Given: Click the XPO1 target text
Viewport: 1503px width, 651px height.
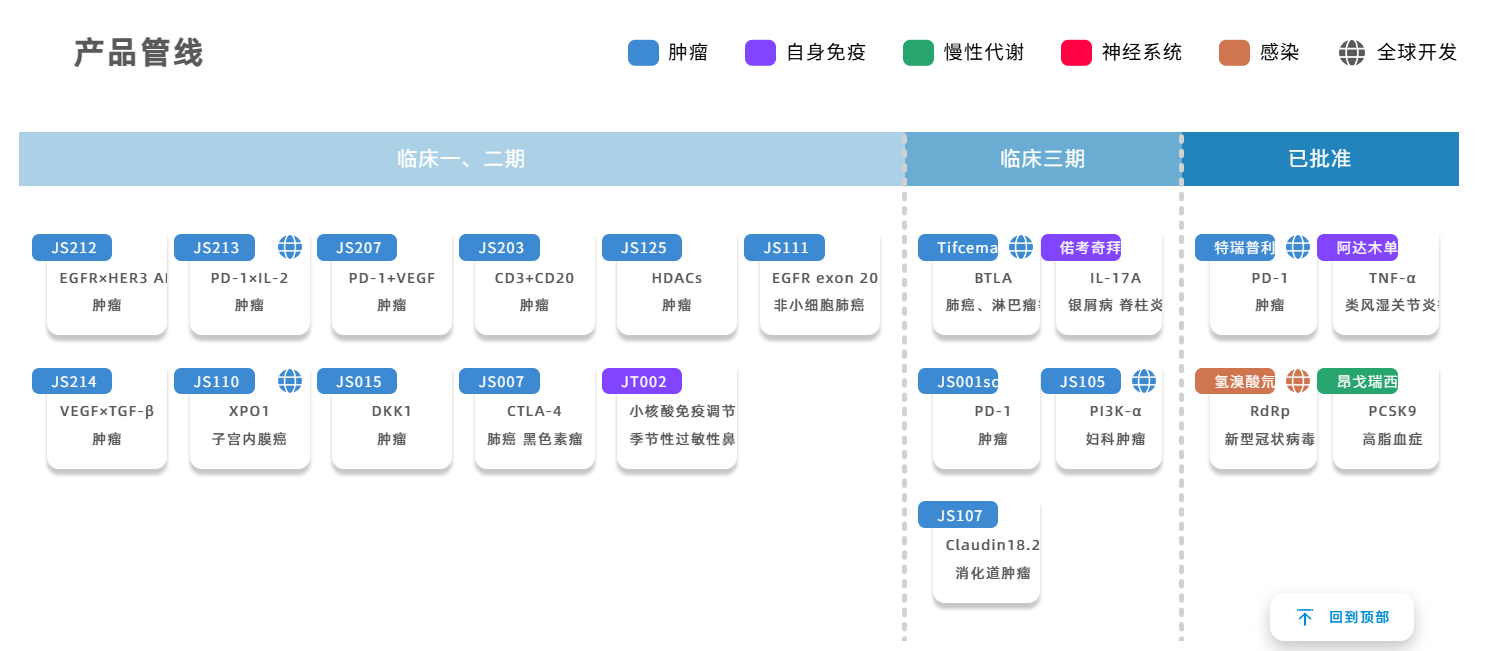Looking at the screenshot, I should click(249, 411).
